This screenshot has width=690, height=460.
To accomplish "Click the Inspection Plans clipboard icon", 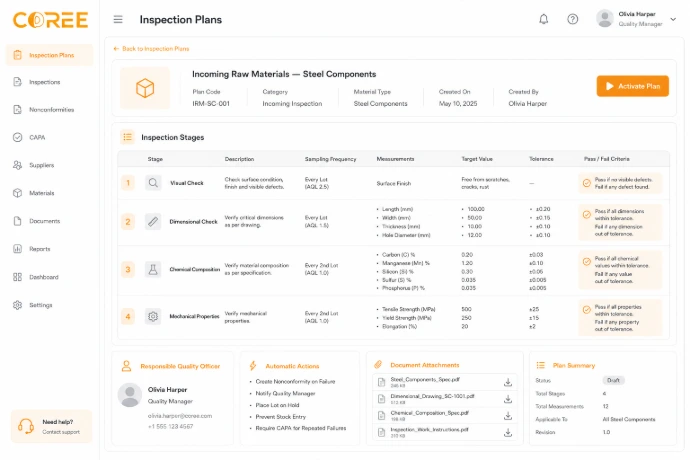I will coord(18,55).
